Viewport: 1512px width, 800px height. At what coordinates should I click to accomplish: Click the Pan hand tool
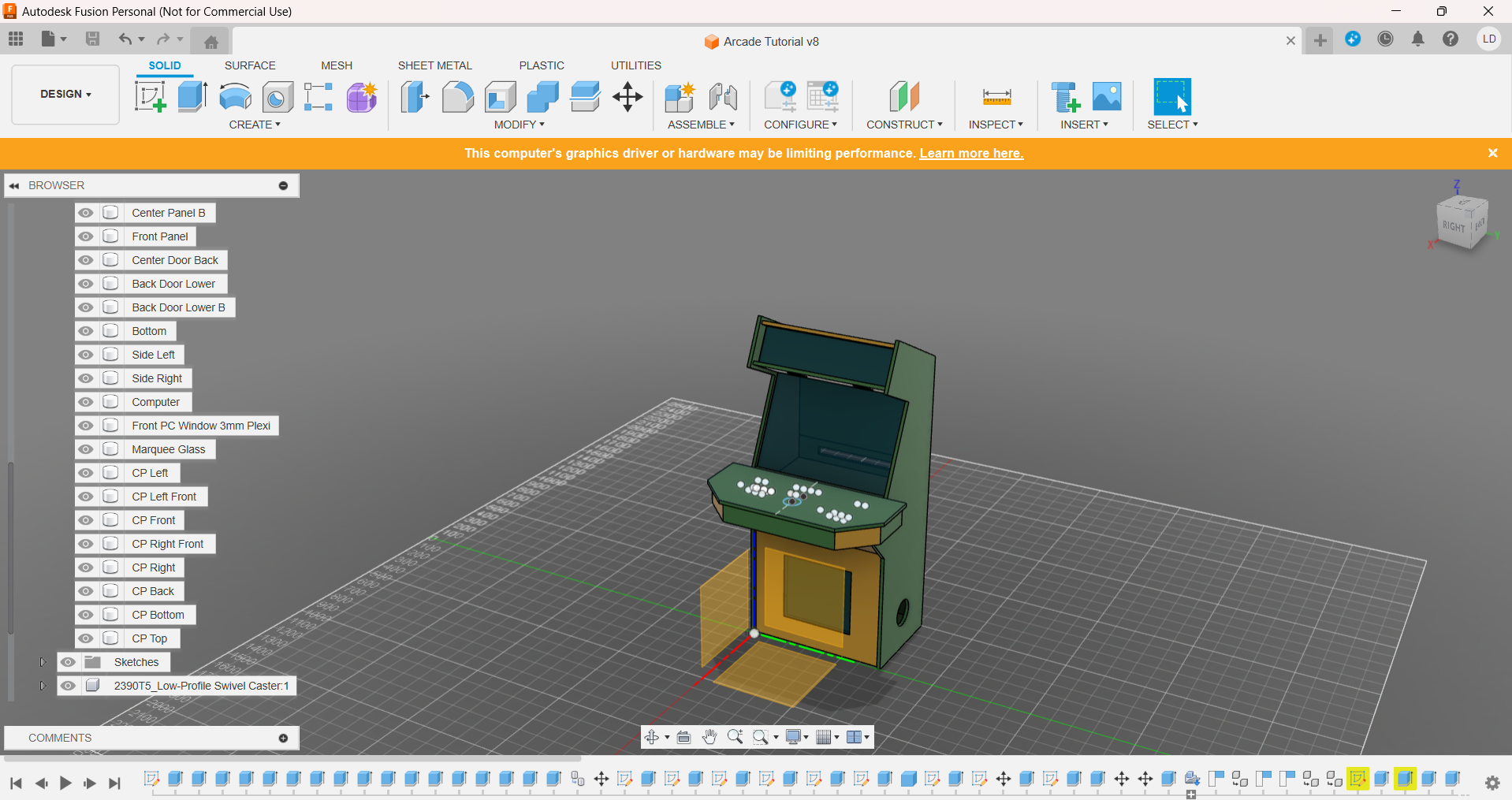709,737
